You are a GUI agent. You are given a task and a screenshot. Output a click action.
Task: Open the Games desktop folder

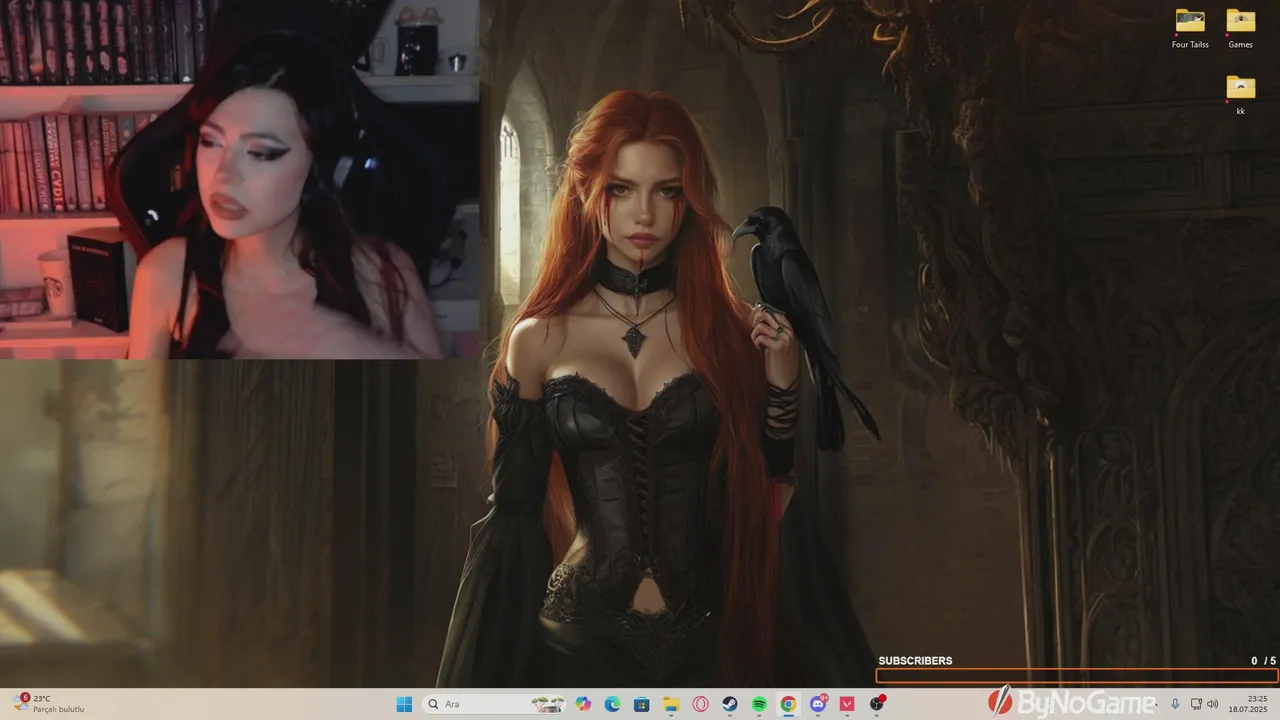tap(1240, 28)
